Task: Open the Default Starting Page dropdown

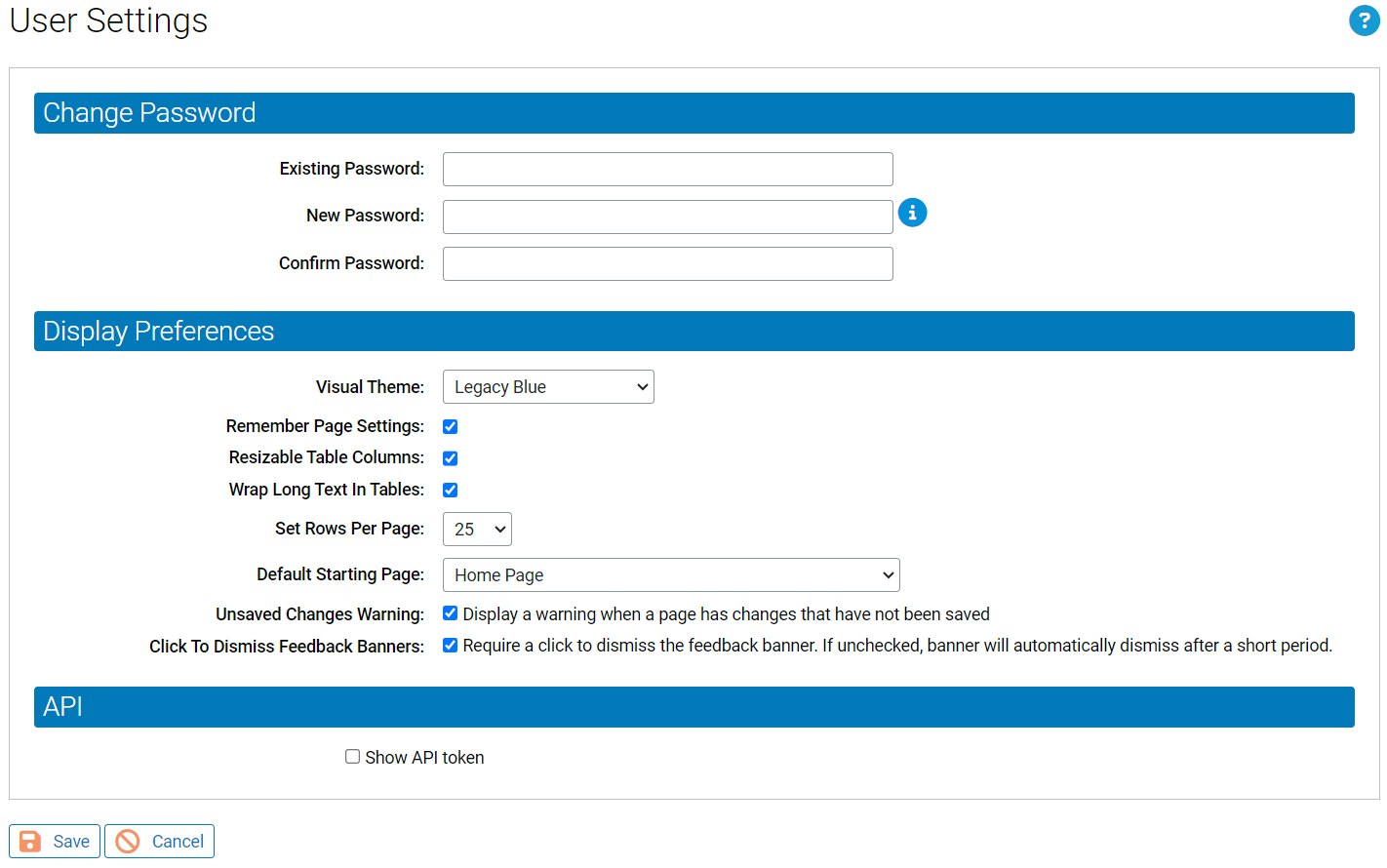Action: pos(671,574)
